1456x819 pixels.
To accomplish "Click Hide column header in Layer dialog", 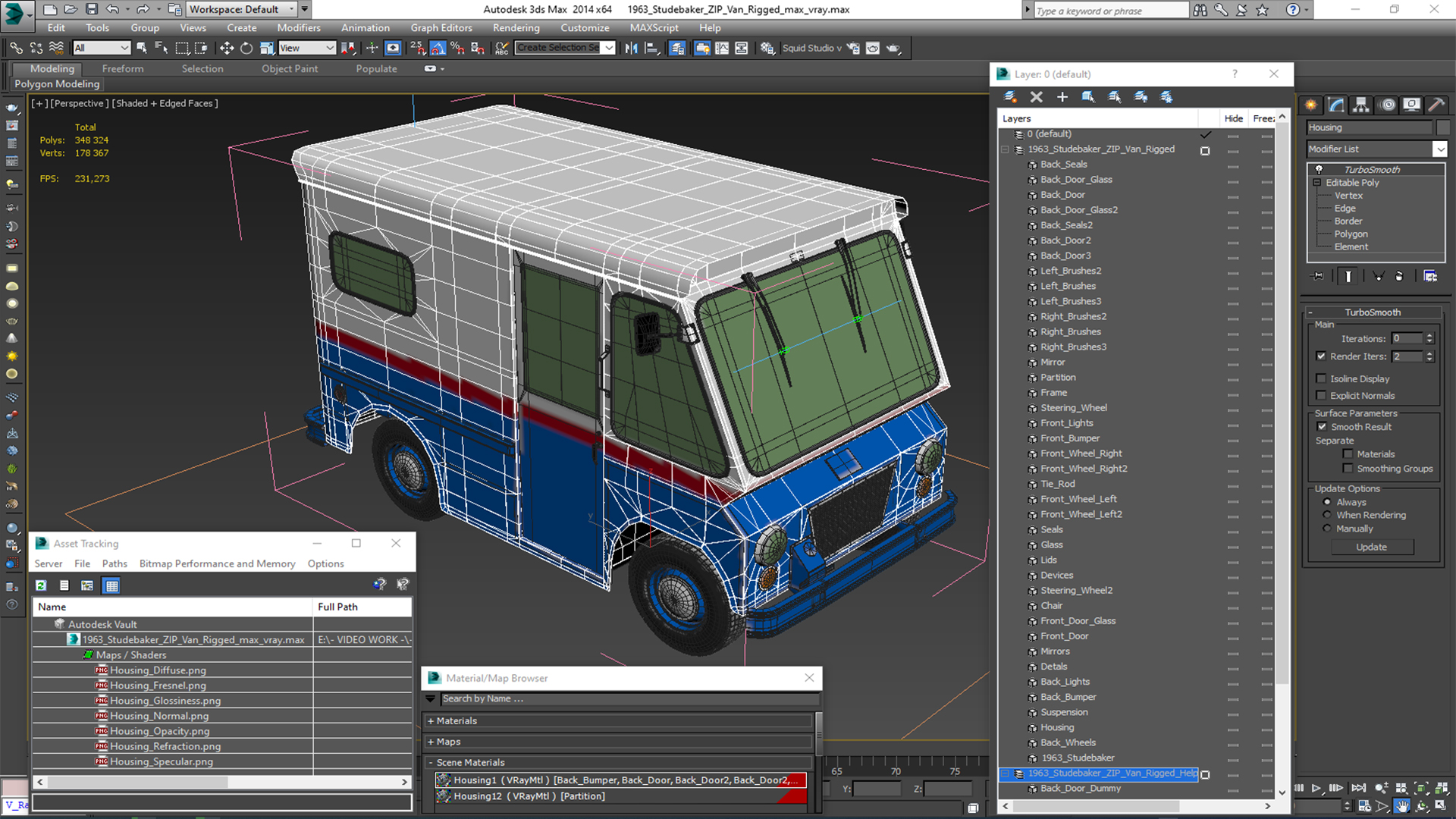I will click(x=1233, y=118).
